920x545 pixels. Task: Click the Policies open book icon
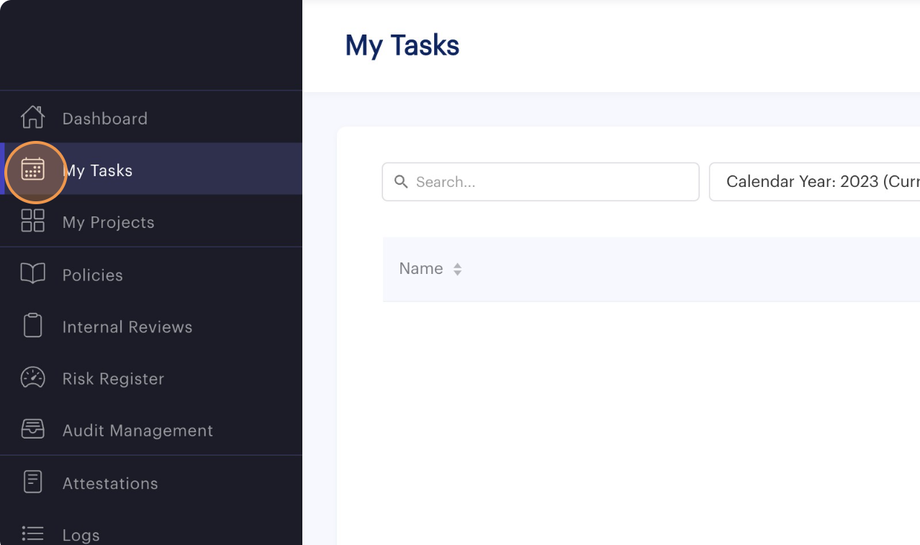coord(33,274)
